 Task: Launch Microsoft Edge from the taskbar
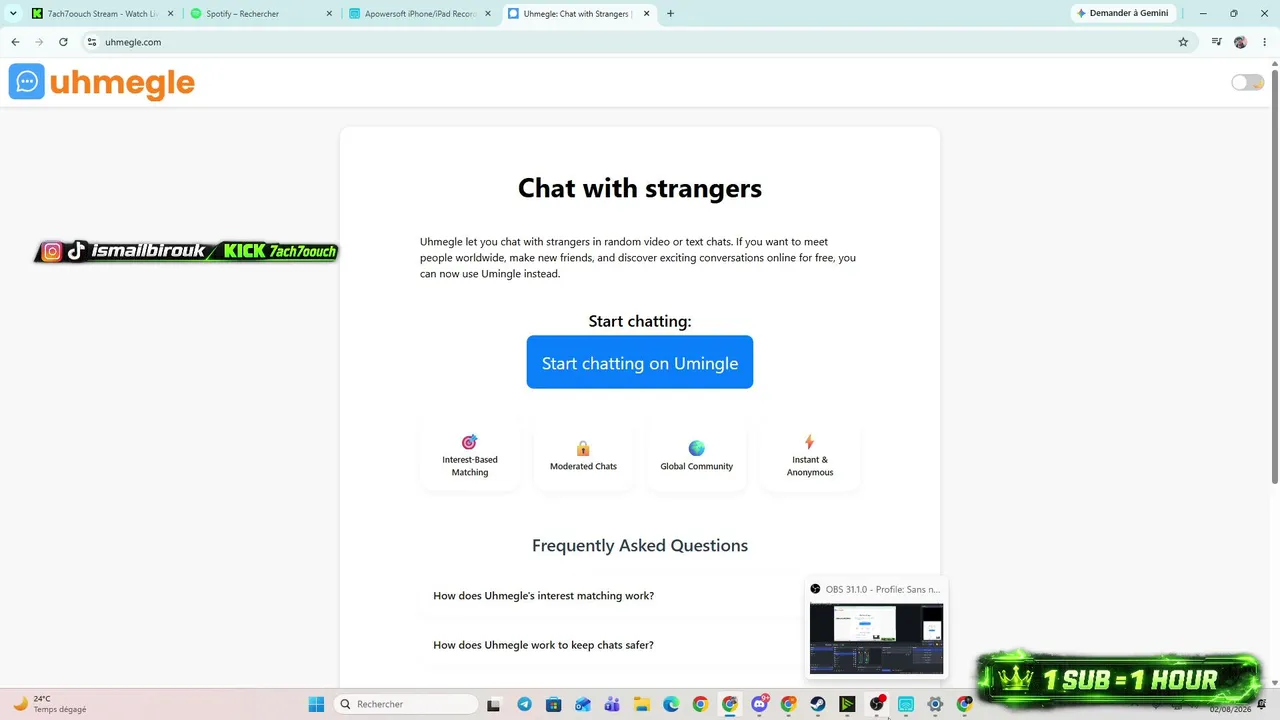[670, 704]
